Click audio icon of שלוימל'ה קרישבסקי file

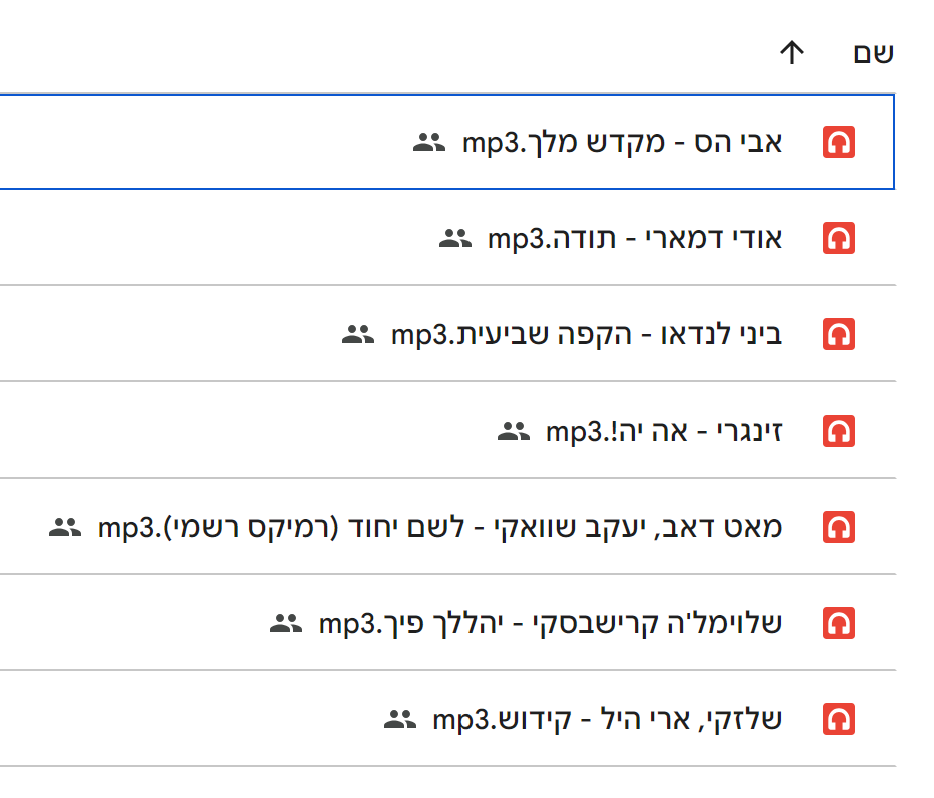[x=839, y=624]
